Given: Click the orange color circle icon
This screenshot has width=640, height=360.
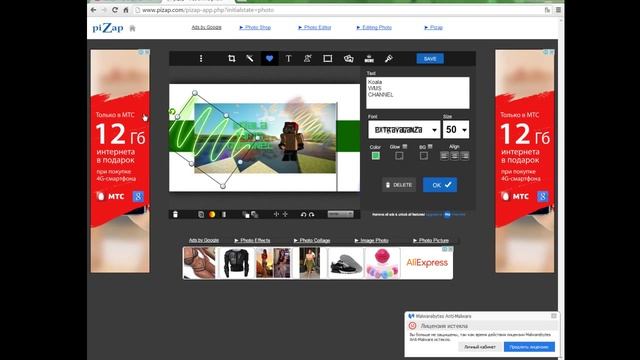Looking at the screenshot, I should click(x=212, y=214).
